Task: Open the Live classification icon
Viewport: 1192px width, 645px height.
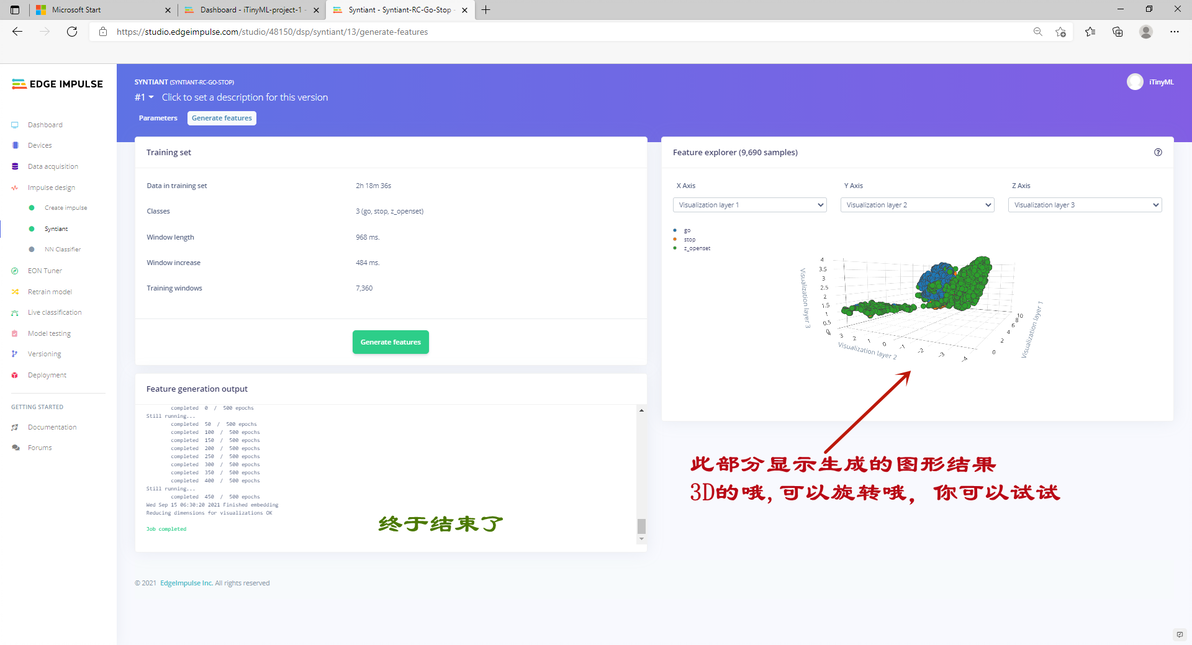Action: [14, 313]
